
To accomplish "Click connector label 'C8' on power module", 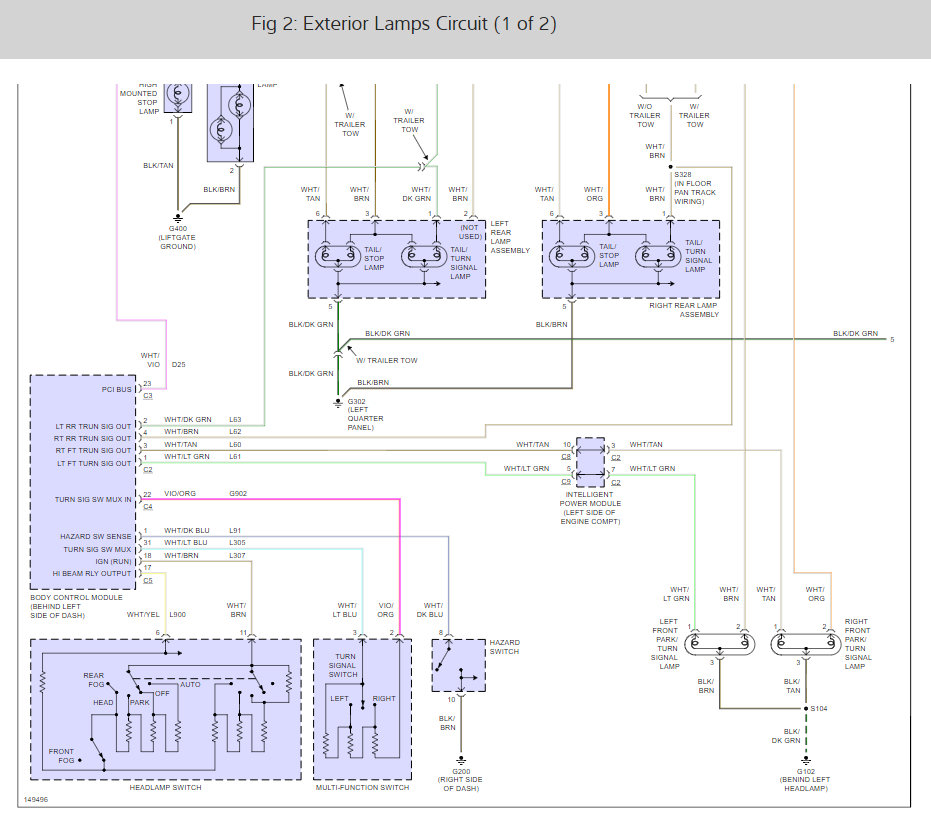I will click(566, 457).
